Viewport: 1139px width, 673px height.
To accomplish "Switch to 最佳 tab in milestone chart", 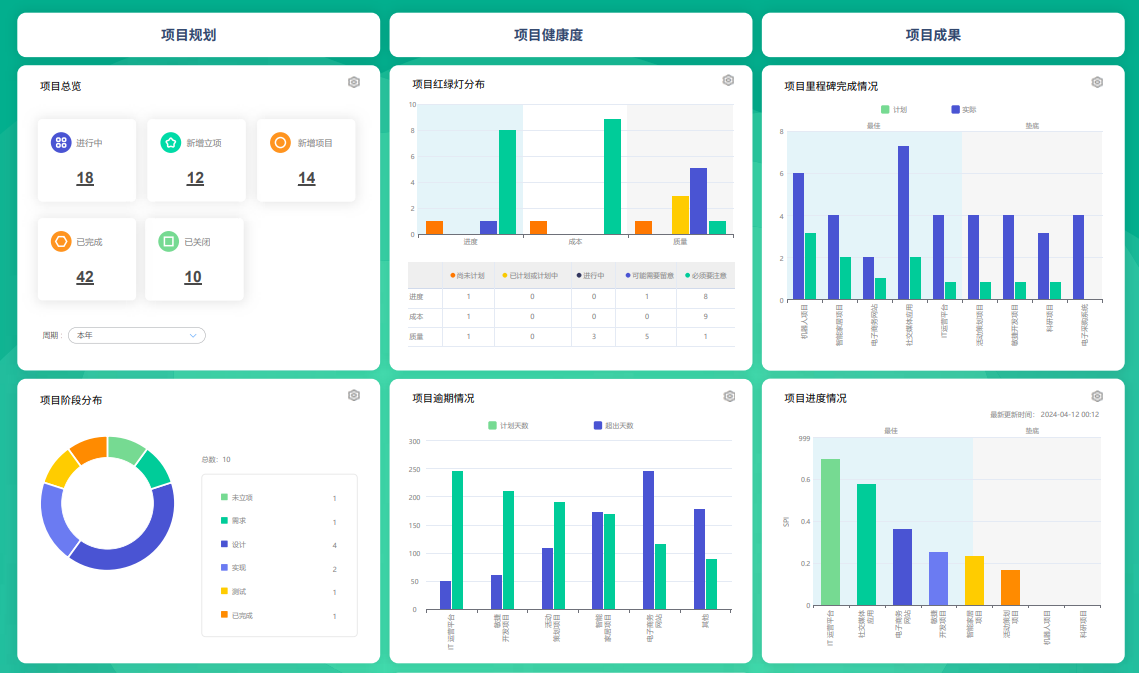I will tap(873, 126).
